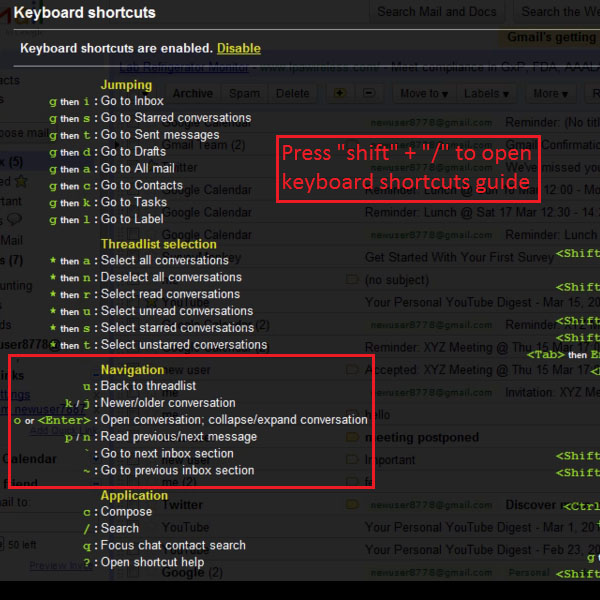
Task: Click the Compose shortcut row
Action: pyautogui.click(x=117, y=511)
